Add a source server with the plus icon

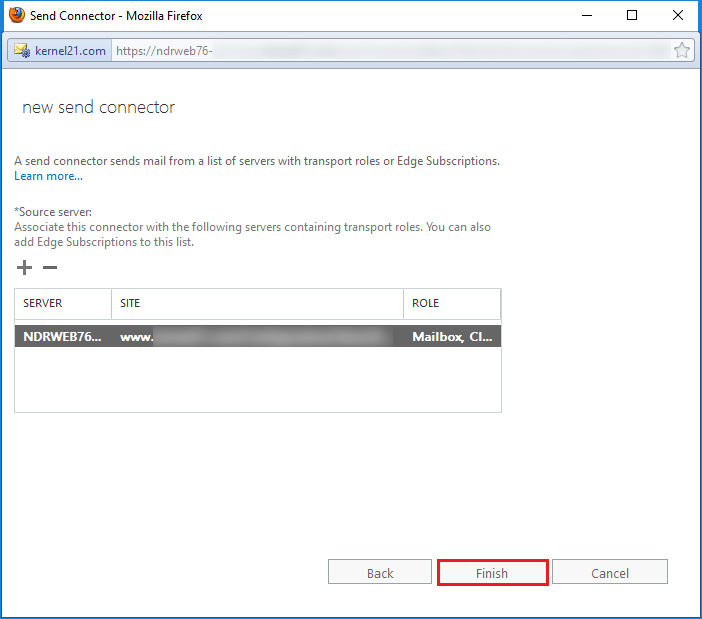click(x=24, y=268)
